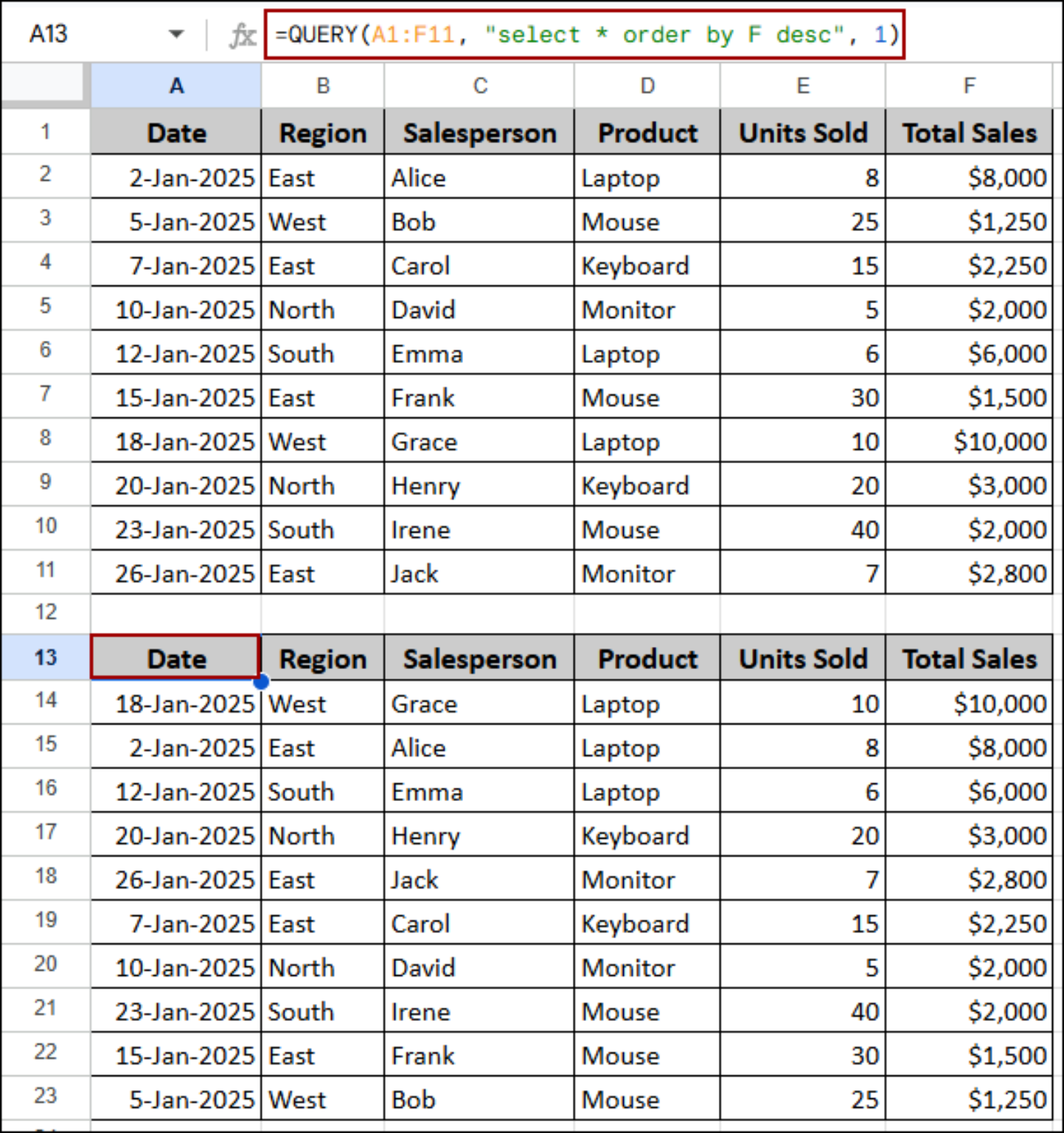Click inside the QUERY formula bar

[x=585, y=35]
